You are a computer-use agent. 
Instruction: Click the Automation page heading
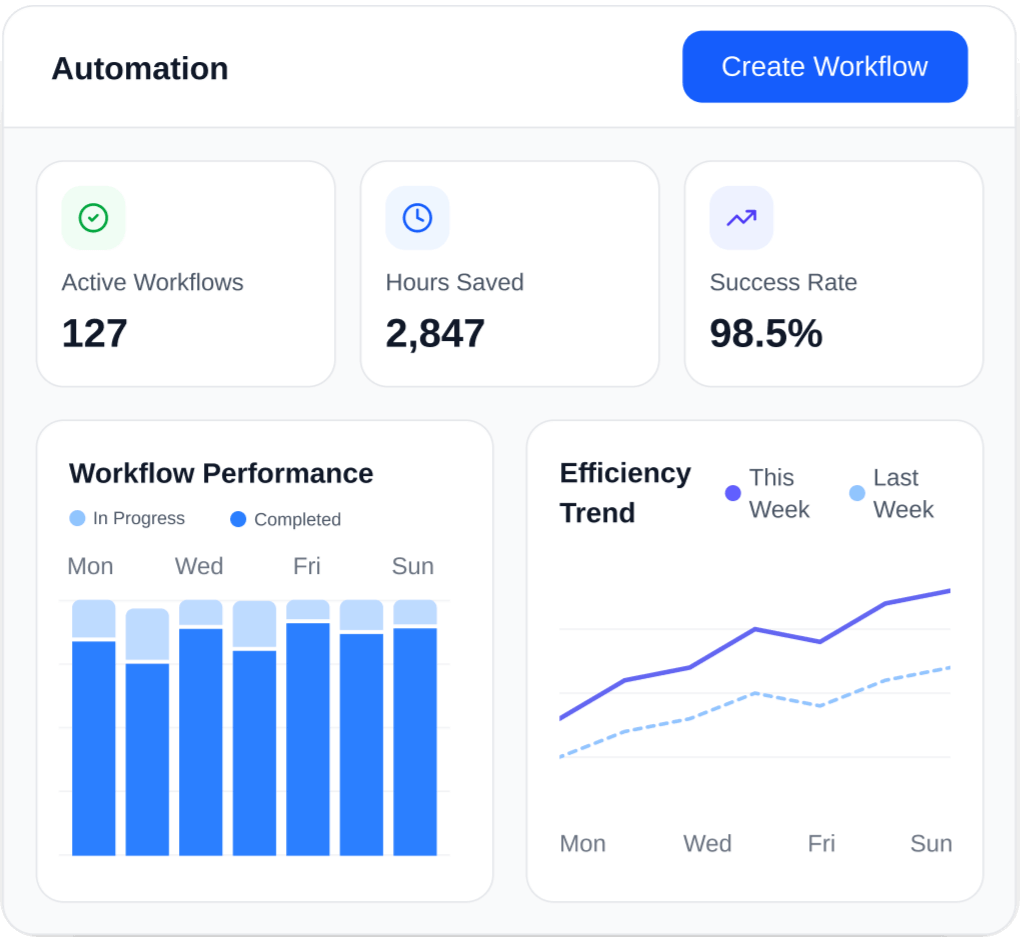click(140, 68)
